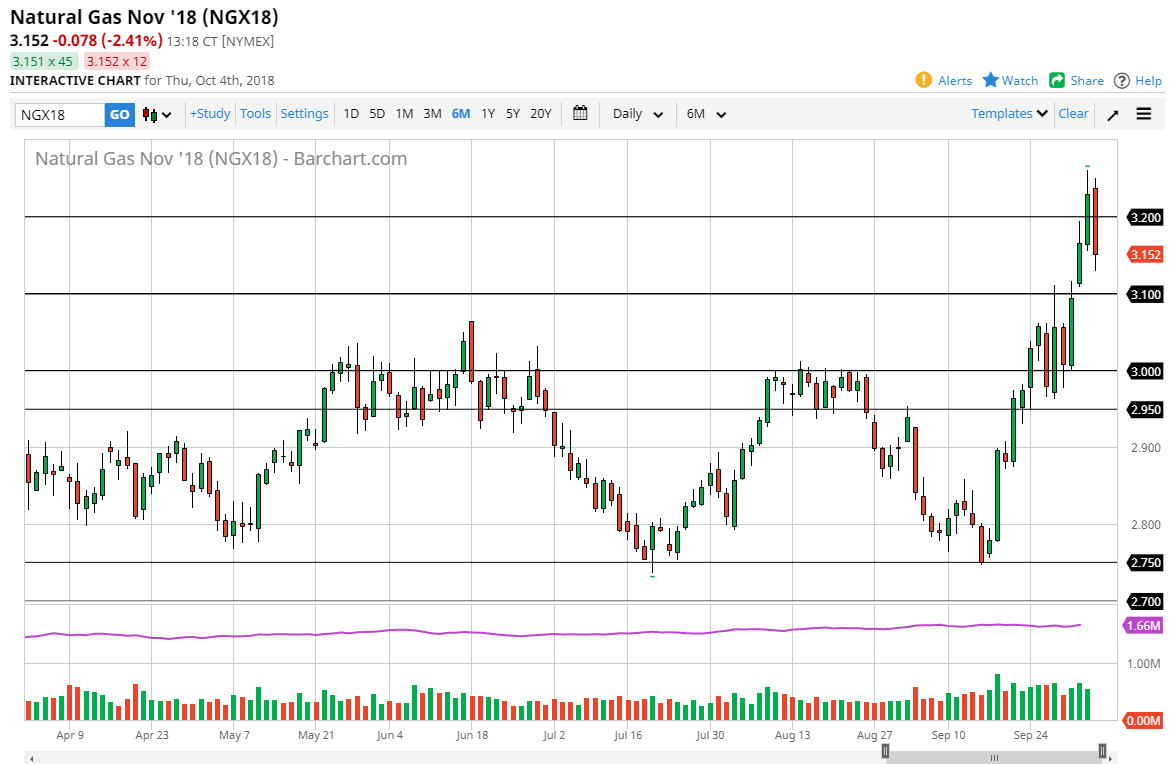Click the left handle of the date range slider
This screenshot has height=764, width=1173.
(x=887, y=751)
